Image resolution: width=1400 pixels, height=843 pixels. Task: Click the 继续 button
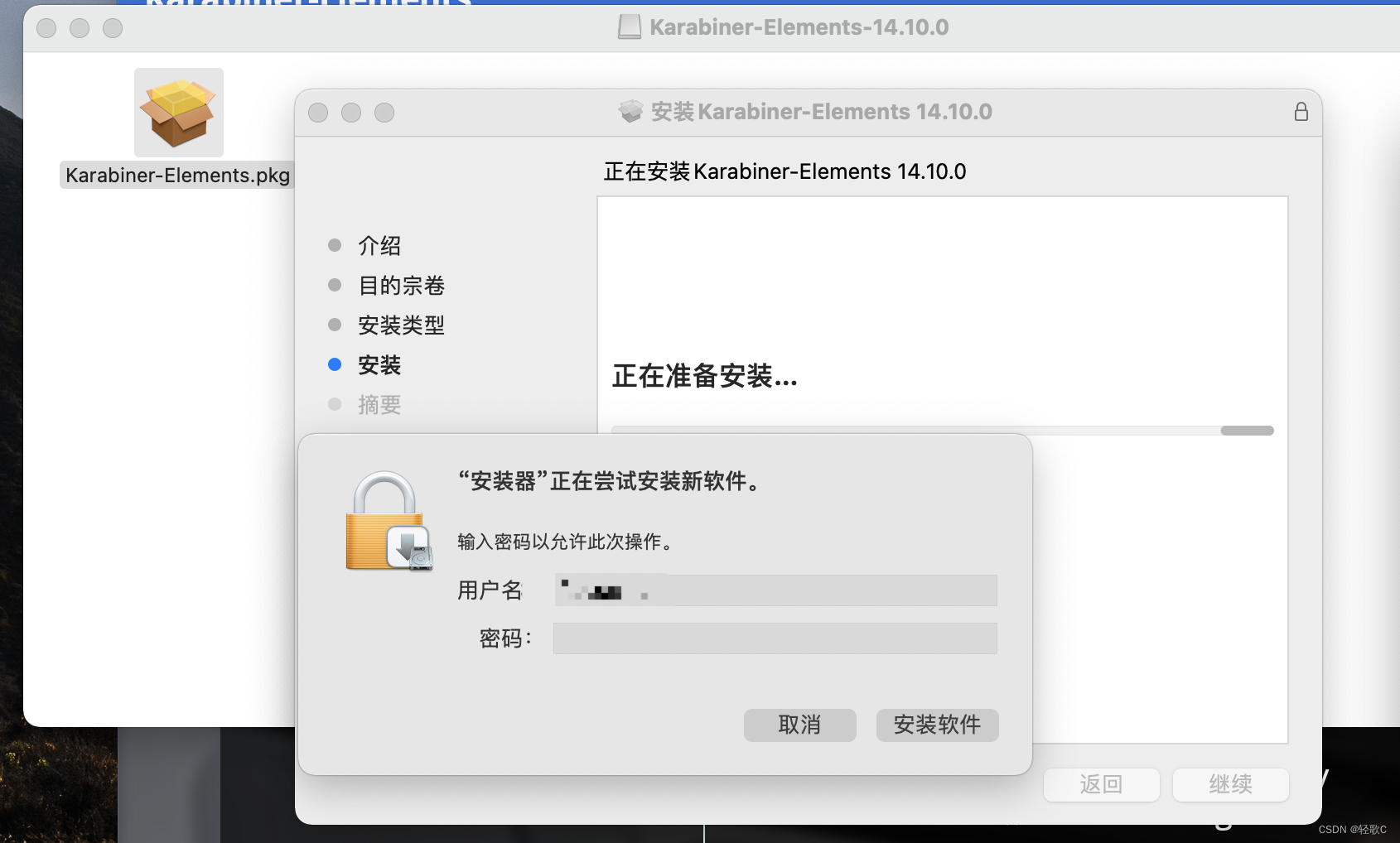coord(1231,784)
